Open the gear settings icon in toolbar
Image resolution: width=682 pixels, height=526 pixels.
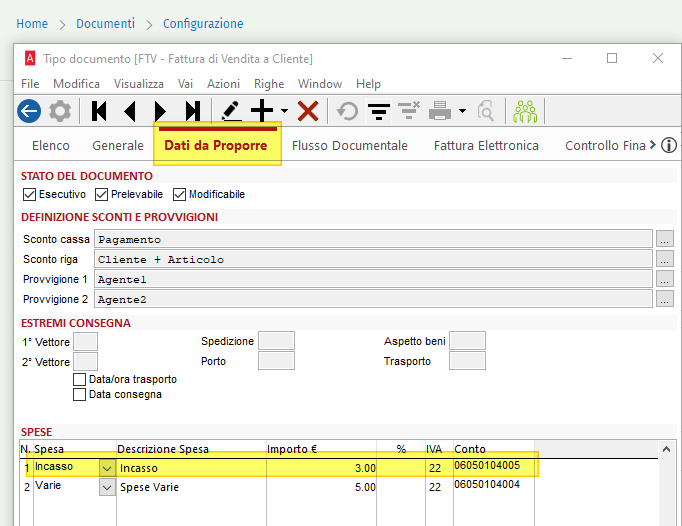tap(60, 111)
